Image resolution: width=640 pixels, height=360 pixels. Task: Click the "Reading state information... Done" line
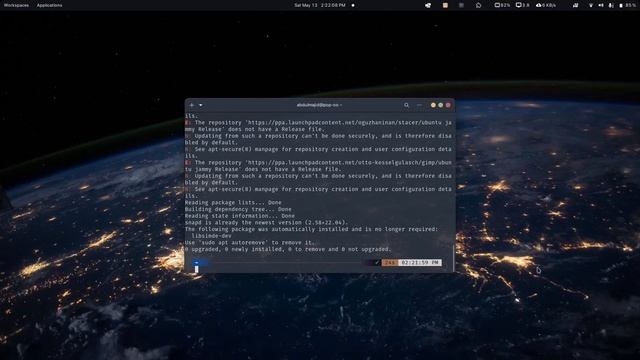240,216
